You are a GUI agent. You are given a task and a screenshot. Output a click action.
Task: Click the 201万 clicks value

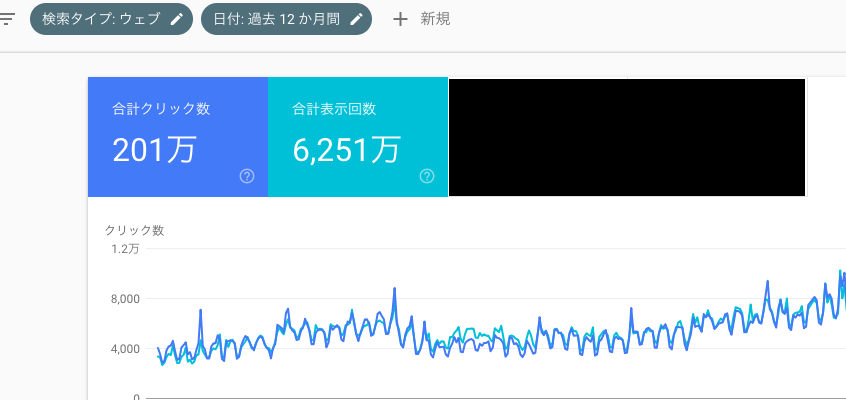(x=154, y=150)
